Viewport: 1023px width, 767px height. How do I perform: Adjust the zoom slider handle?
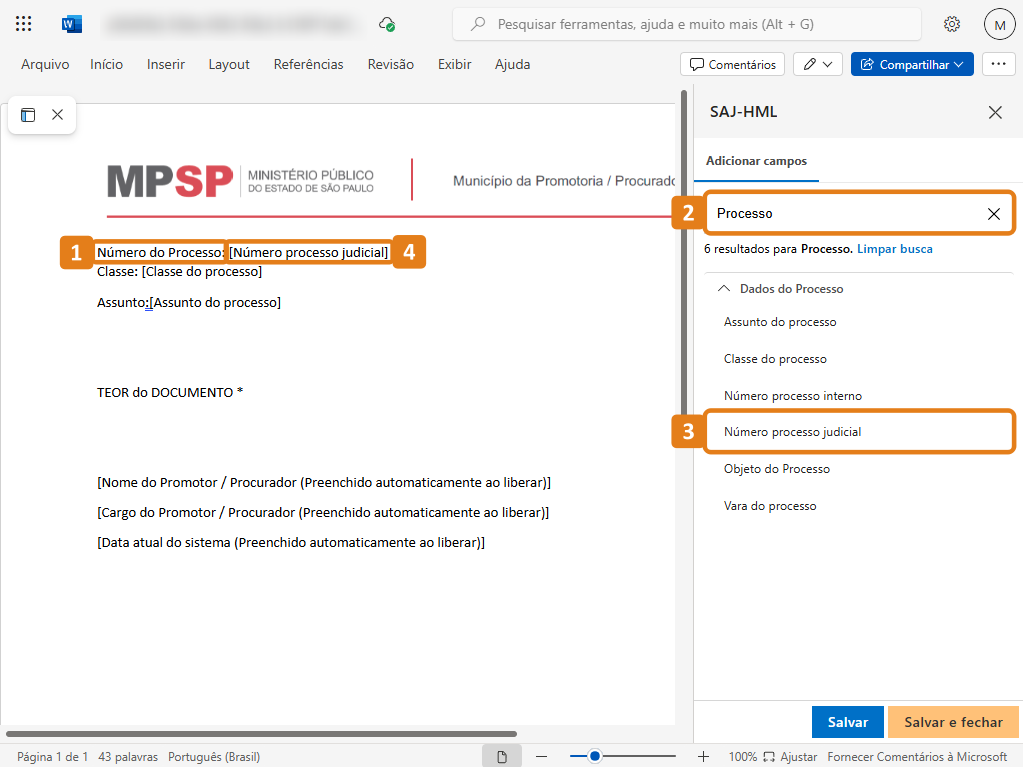(x=595, y=757)
